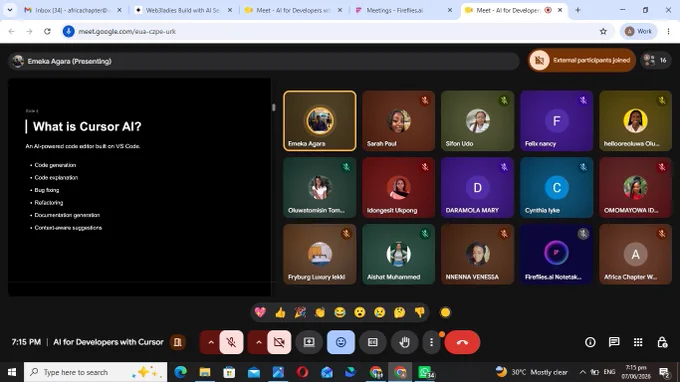Switch to first Meet AI for Developers tab
Image resolution: width=680 pixels, height=382 pixels.
pos(292,10)
